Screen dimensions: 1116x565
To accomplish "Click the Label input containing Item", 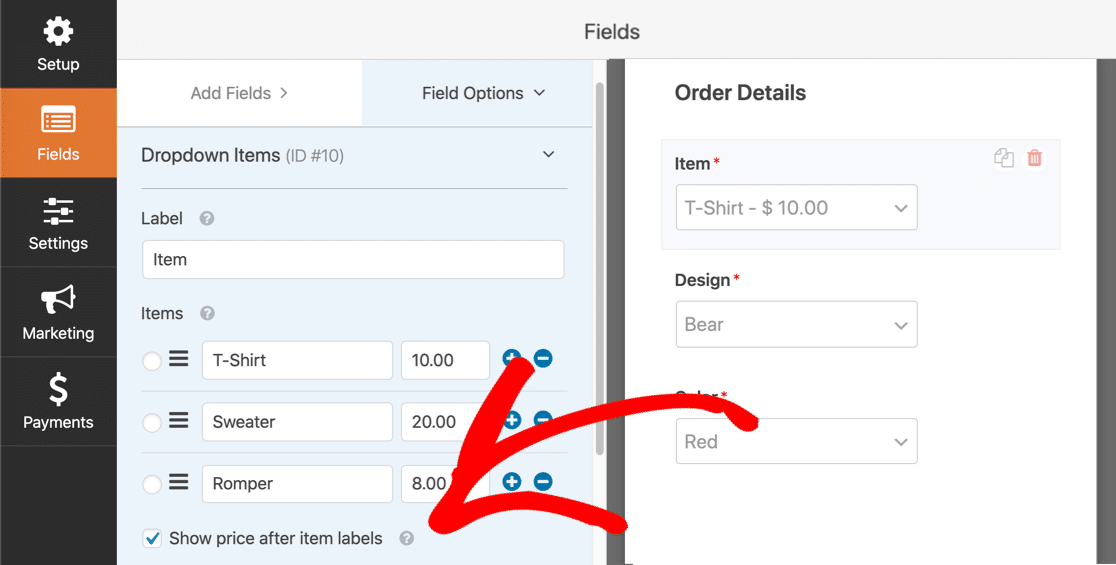I will [353, 260].
